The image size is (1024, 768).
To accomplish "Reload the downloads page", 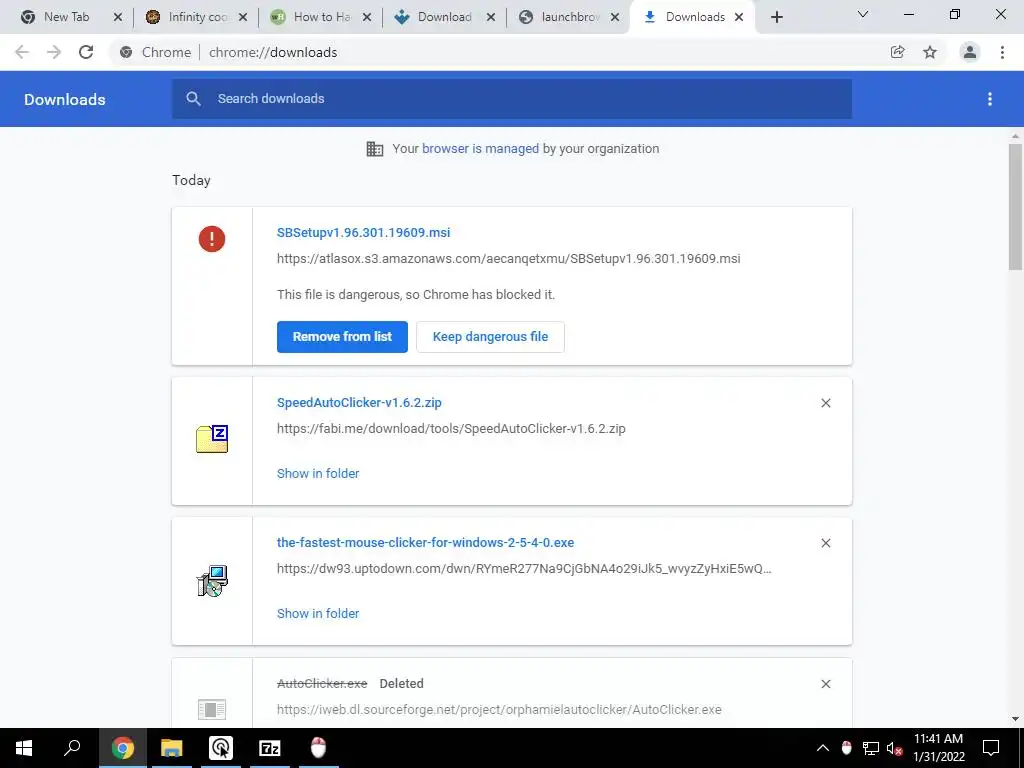I will [x=86, y=52].
